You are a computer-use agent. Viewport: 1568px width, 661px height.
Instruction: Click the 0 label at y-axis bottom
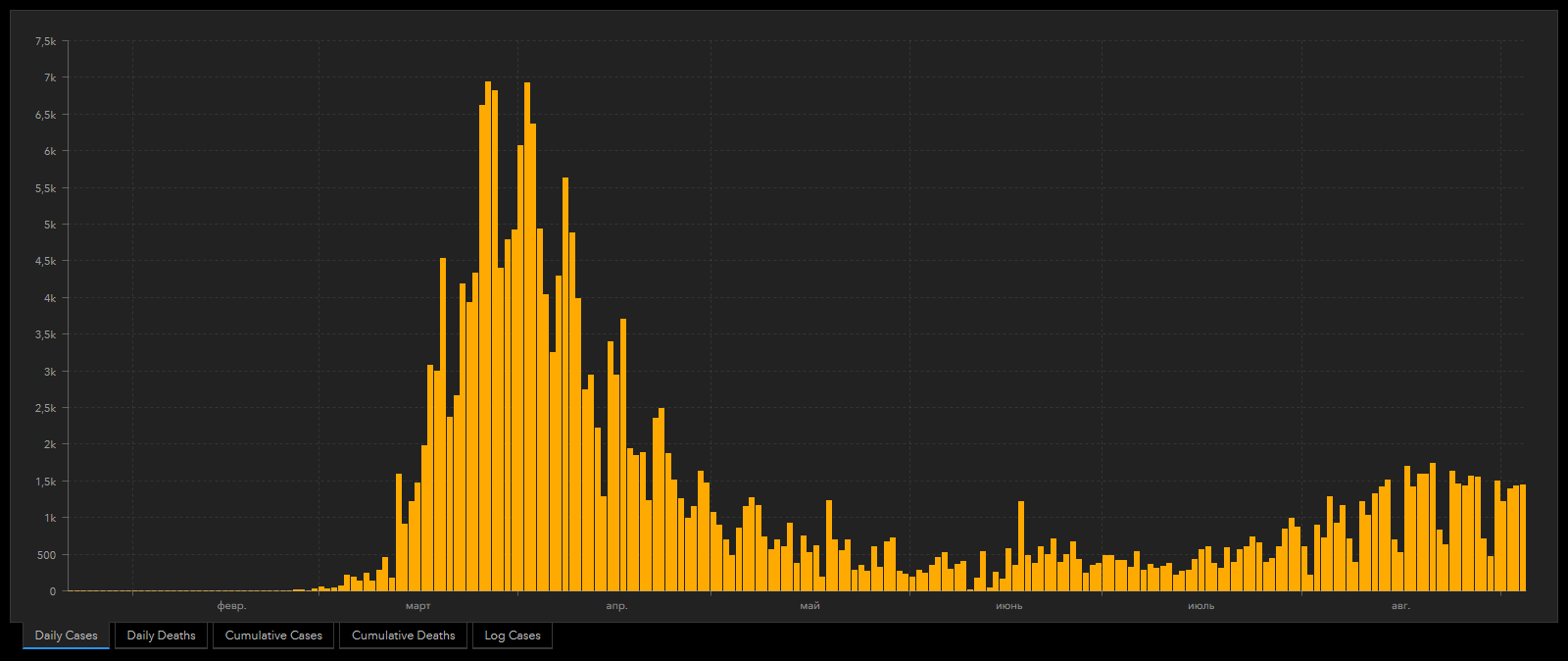tap(53, 591)
